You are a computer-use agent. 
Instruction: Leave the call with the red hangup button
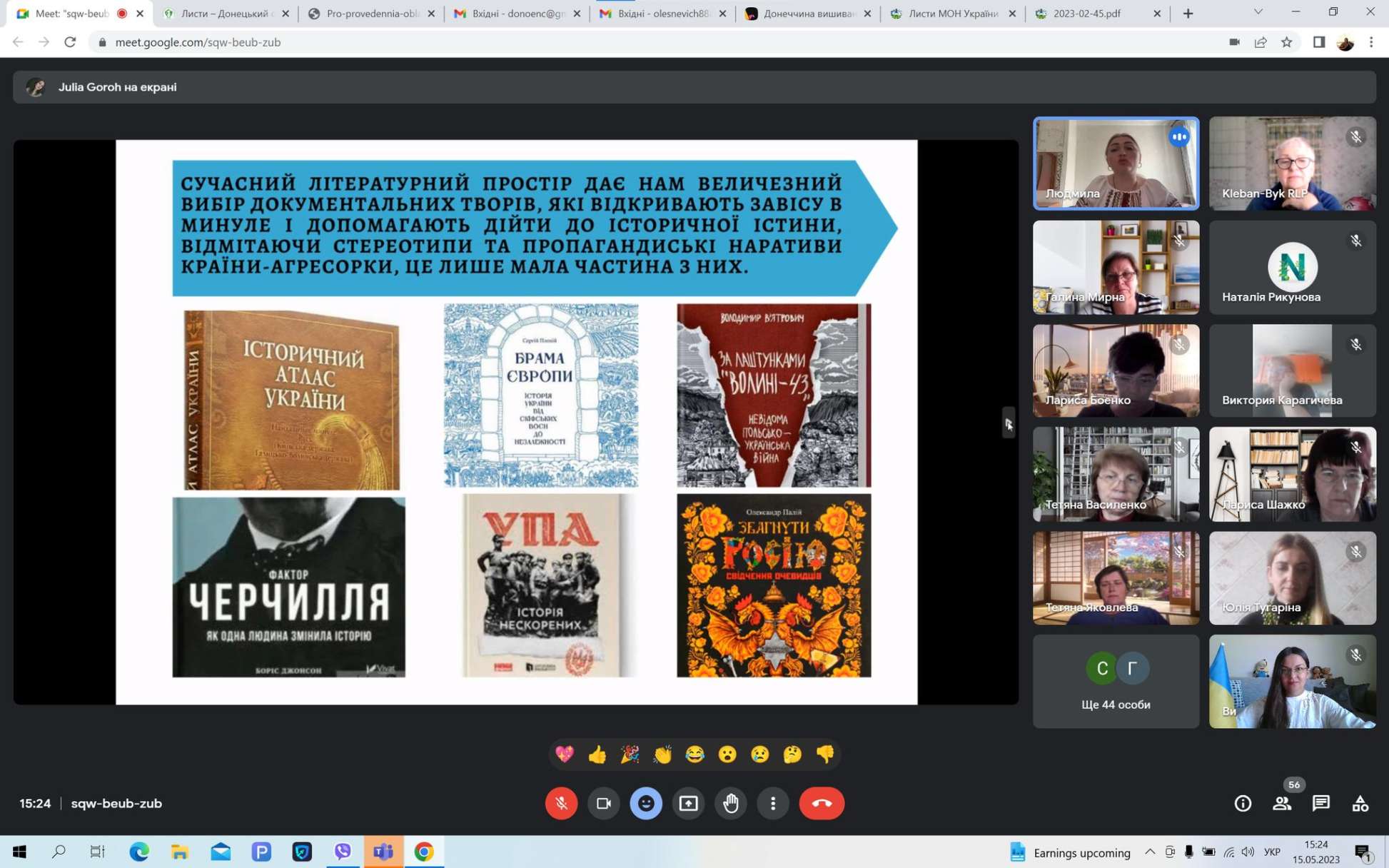(x=822, y=803)
